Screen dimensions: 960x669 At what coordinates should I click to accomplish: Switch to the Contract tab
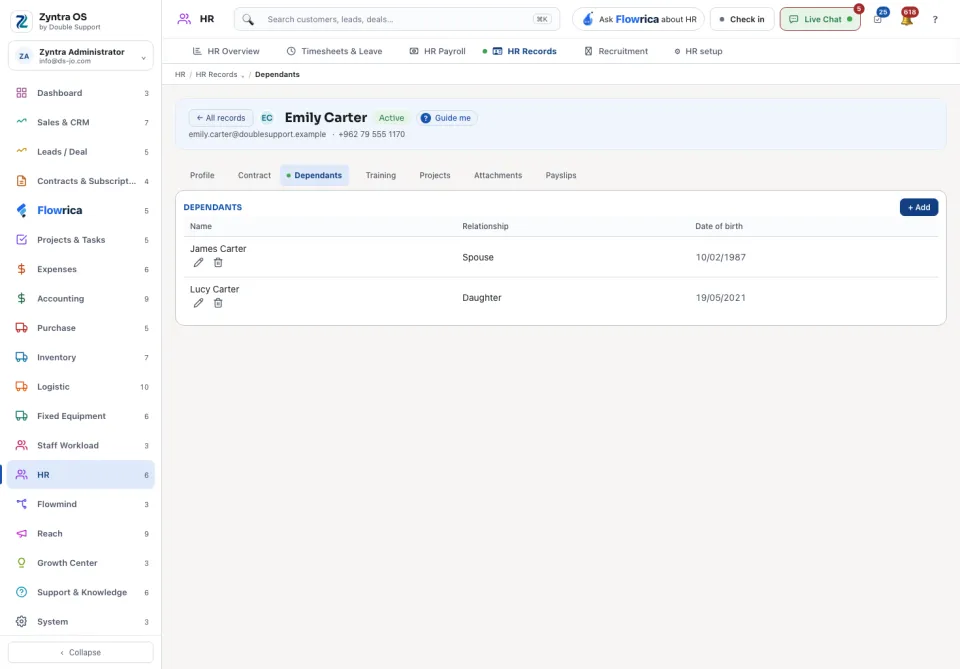click(x=254, y=175)
